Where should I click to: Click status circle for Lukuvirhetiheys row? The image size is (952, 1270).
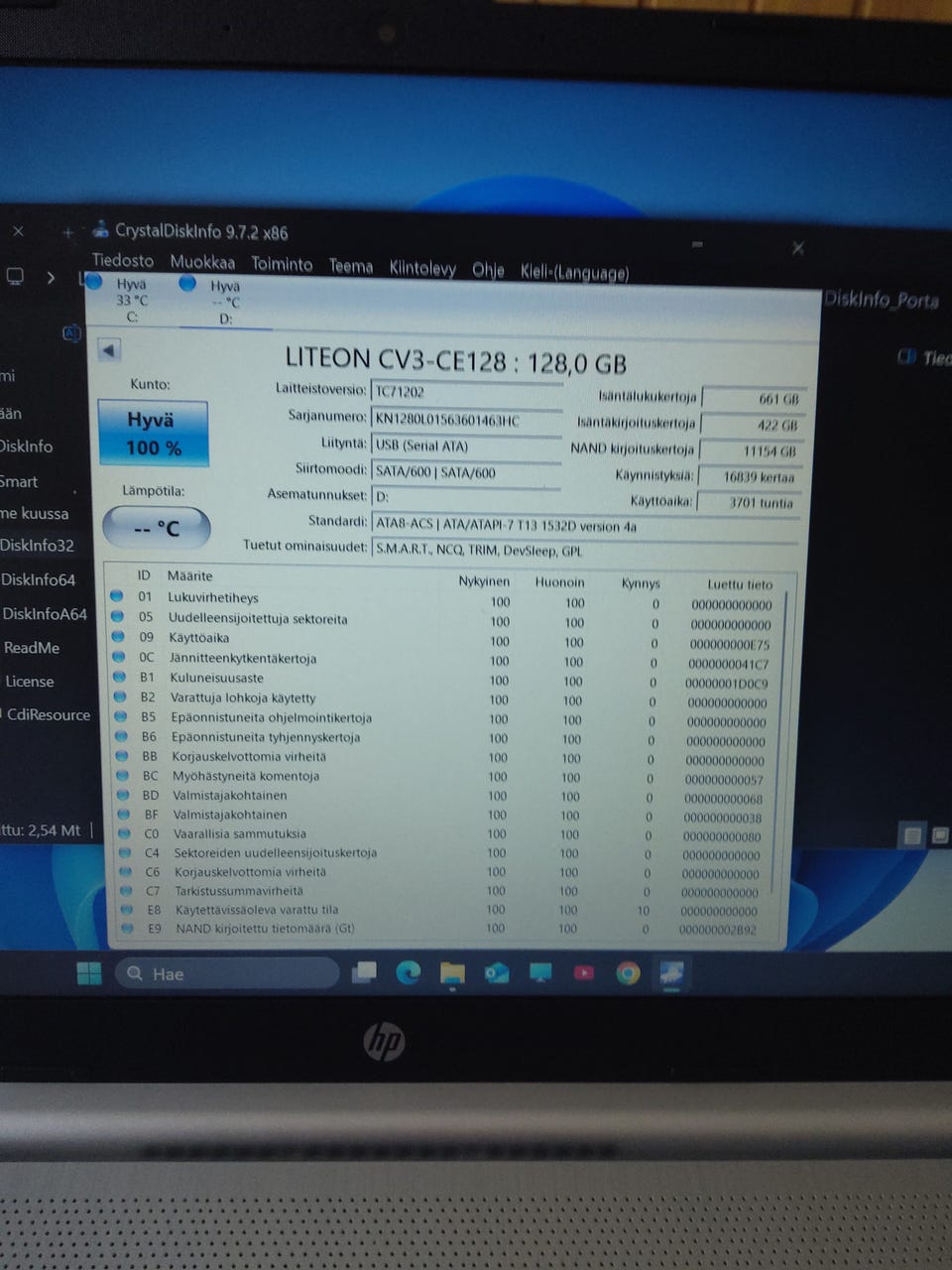[117, 596]
